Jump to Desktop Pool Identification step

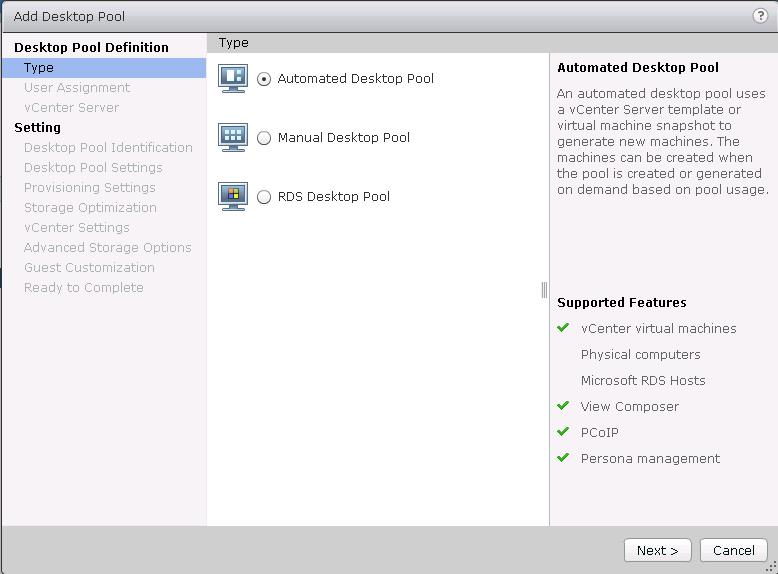click(x=108, y=148)
